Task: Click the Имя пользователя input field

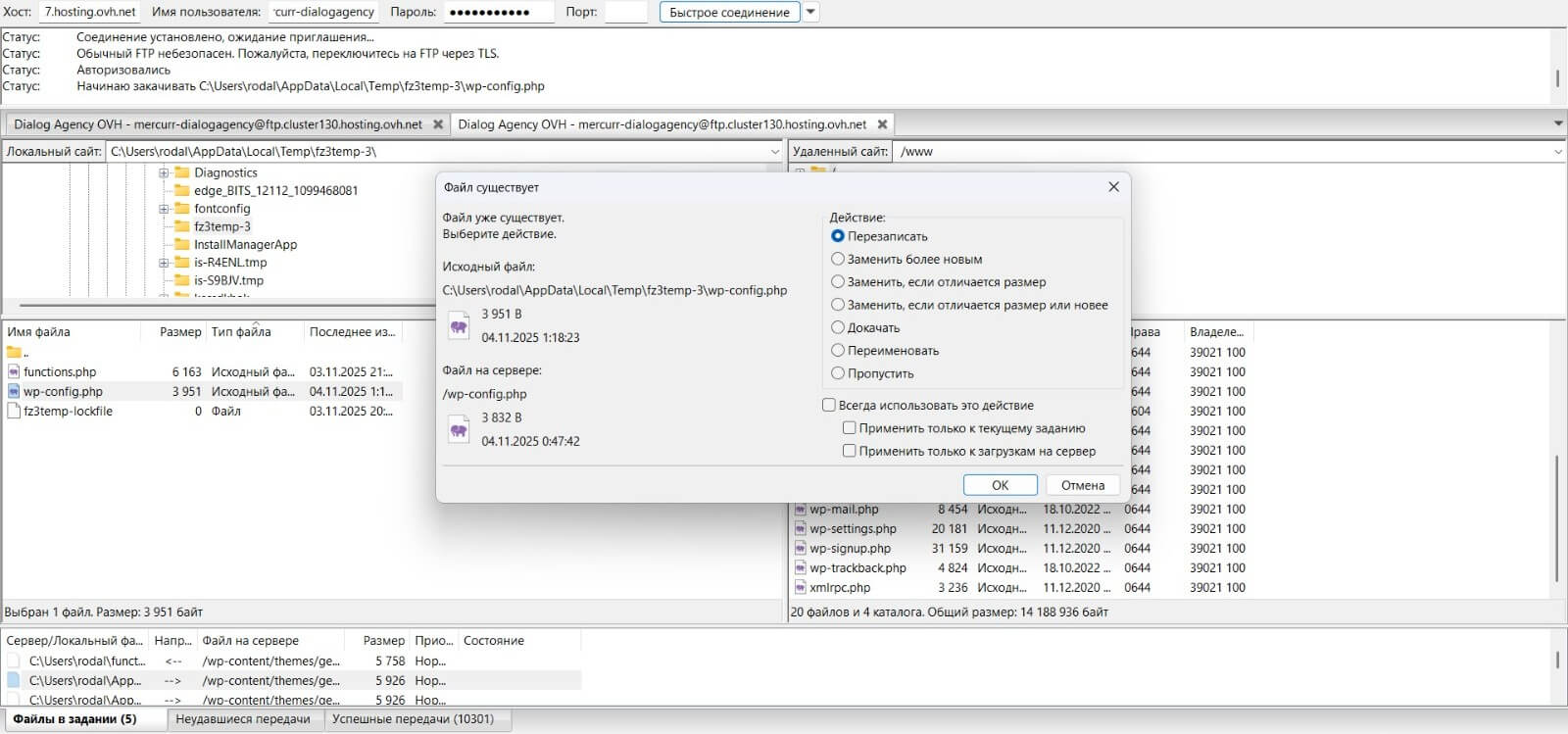Action: 323,12
